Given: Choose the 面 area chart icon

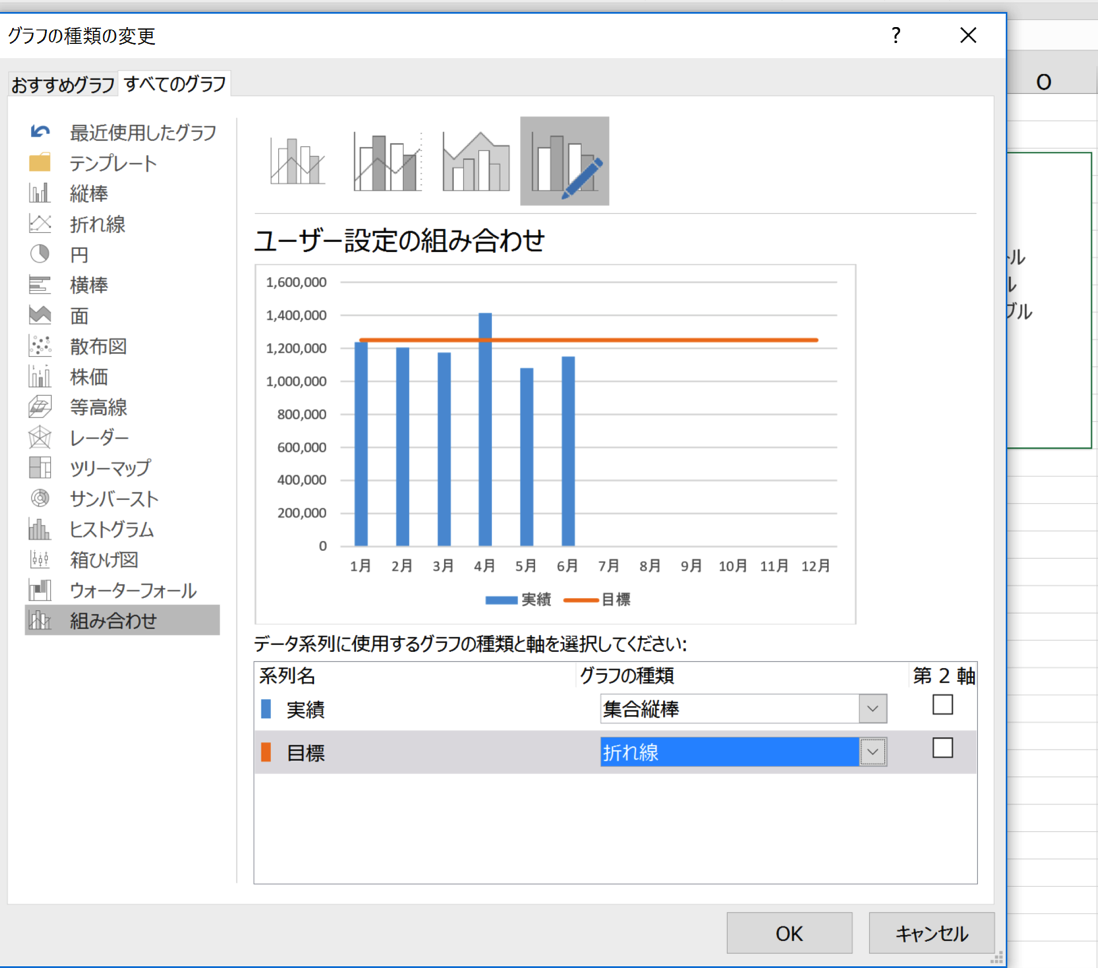Looking at the screenshot, I should pyautogui.click(x=40, y=315).
